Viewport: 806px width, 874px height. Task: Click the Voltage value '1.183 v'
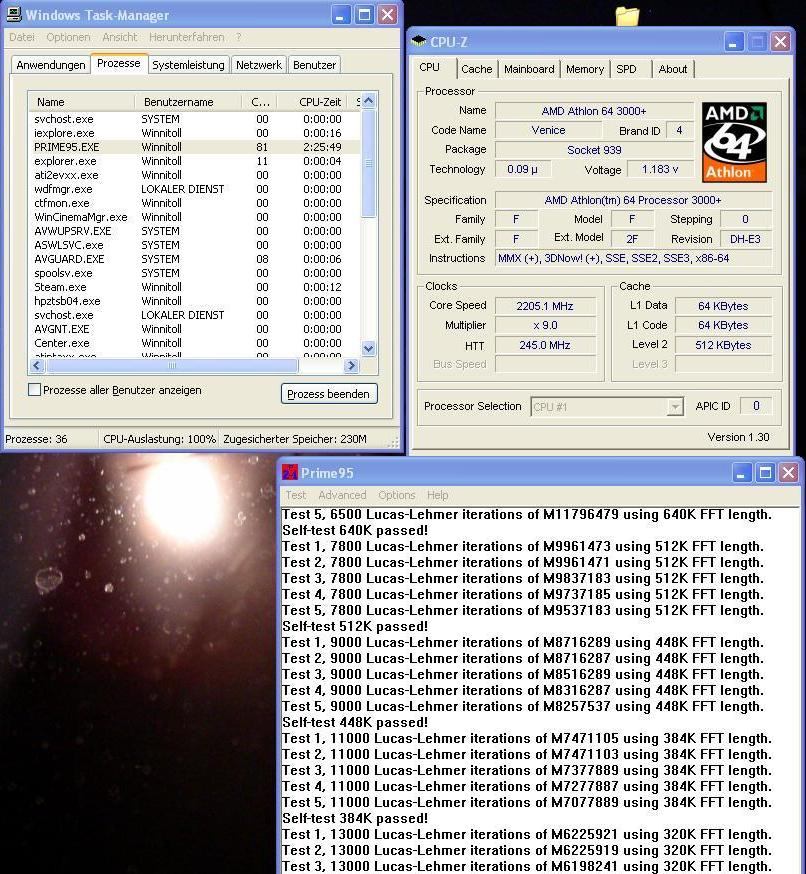point(660,169)
